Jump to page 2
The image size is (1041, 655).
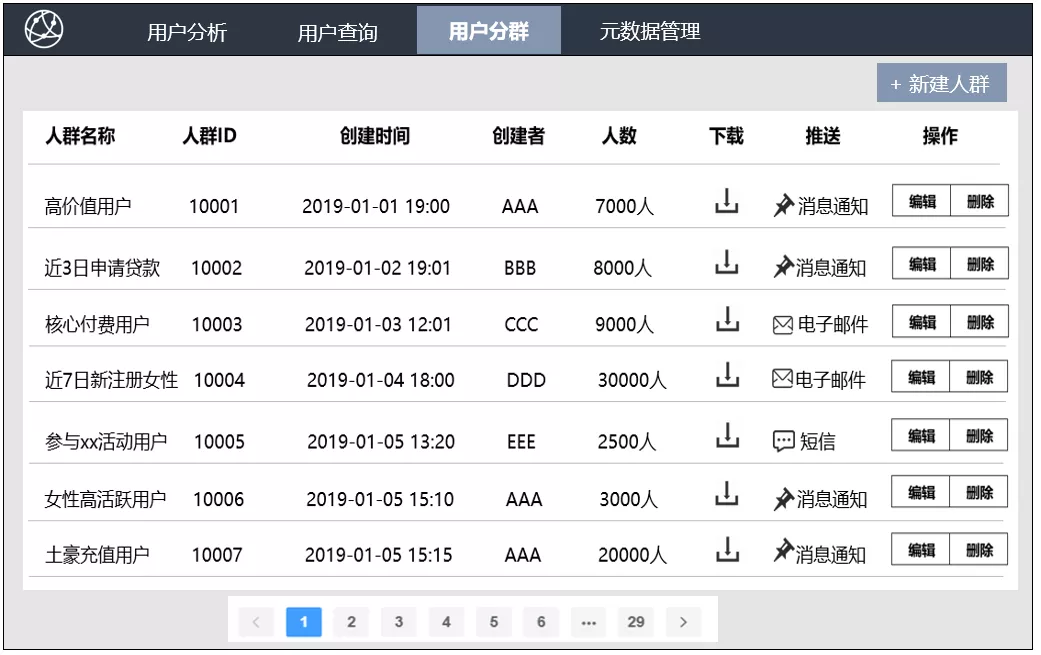click(x=351, y=622)
